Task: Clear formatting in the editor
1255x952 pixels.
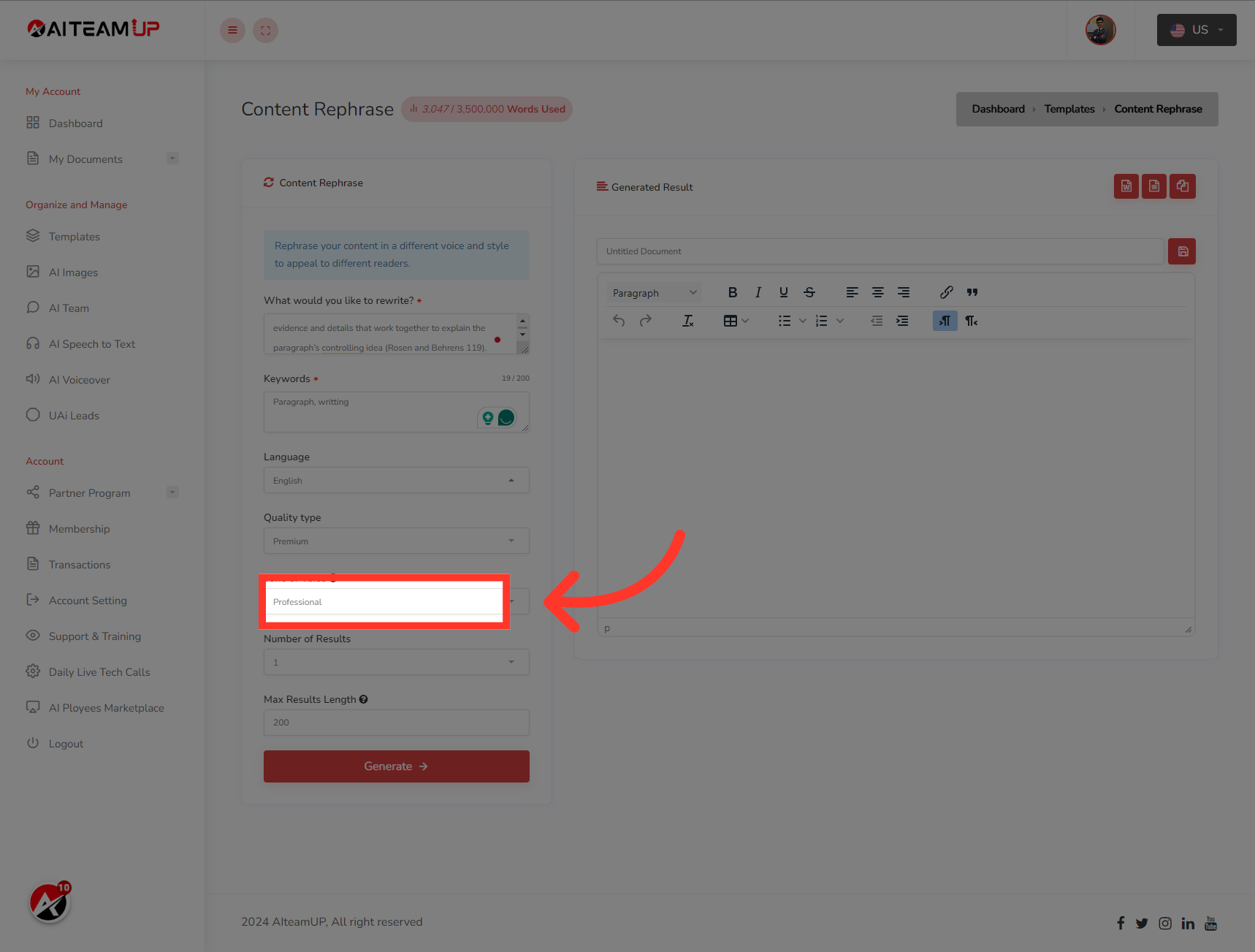Action: pyautogui.click(x=688, y=321)
